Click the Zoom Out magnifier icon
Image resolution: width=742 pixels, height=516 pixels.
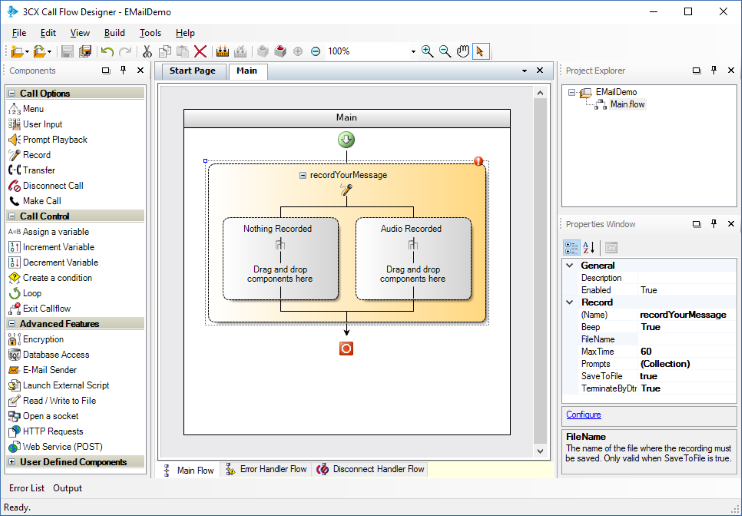coord(445,51)
